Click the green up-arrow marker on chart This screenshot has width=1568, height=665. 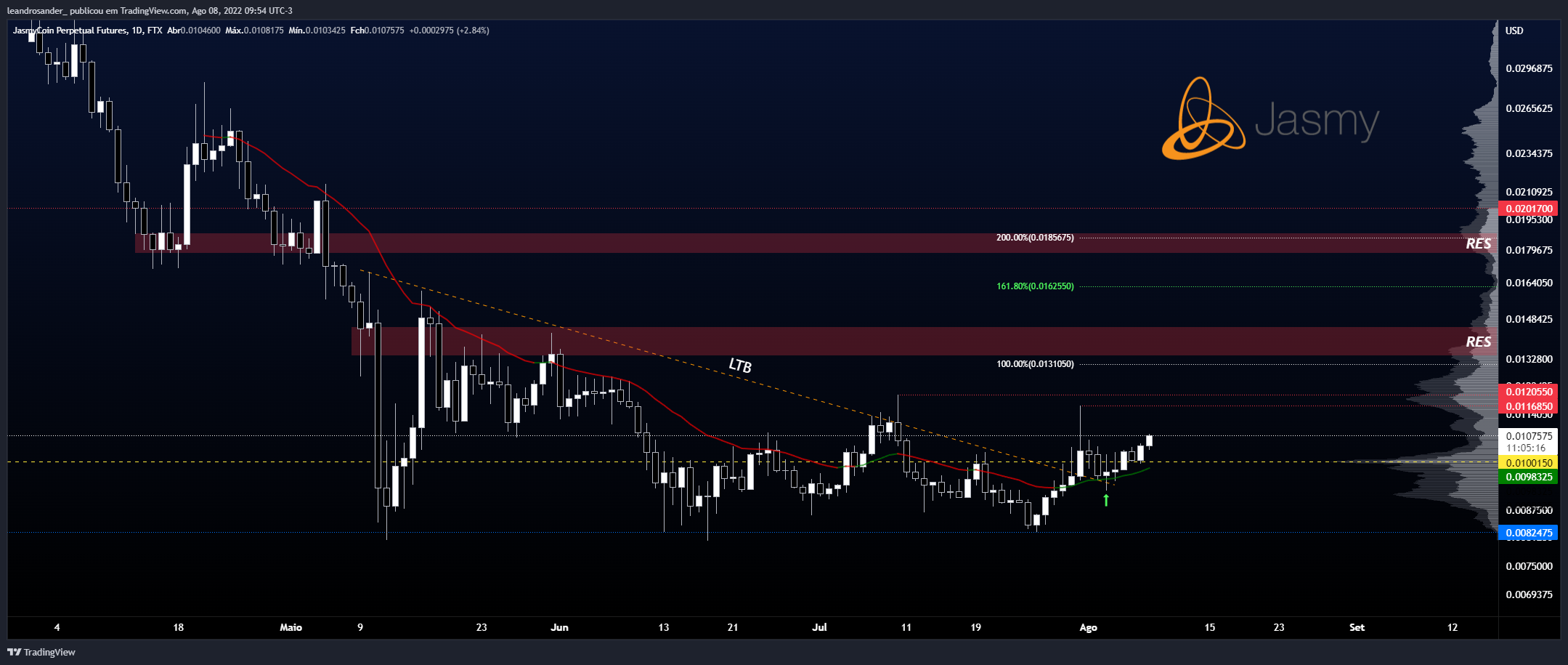coord(1106,500)
